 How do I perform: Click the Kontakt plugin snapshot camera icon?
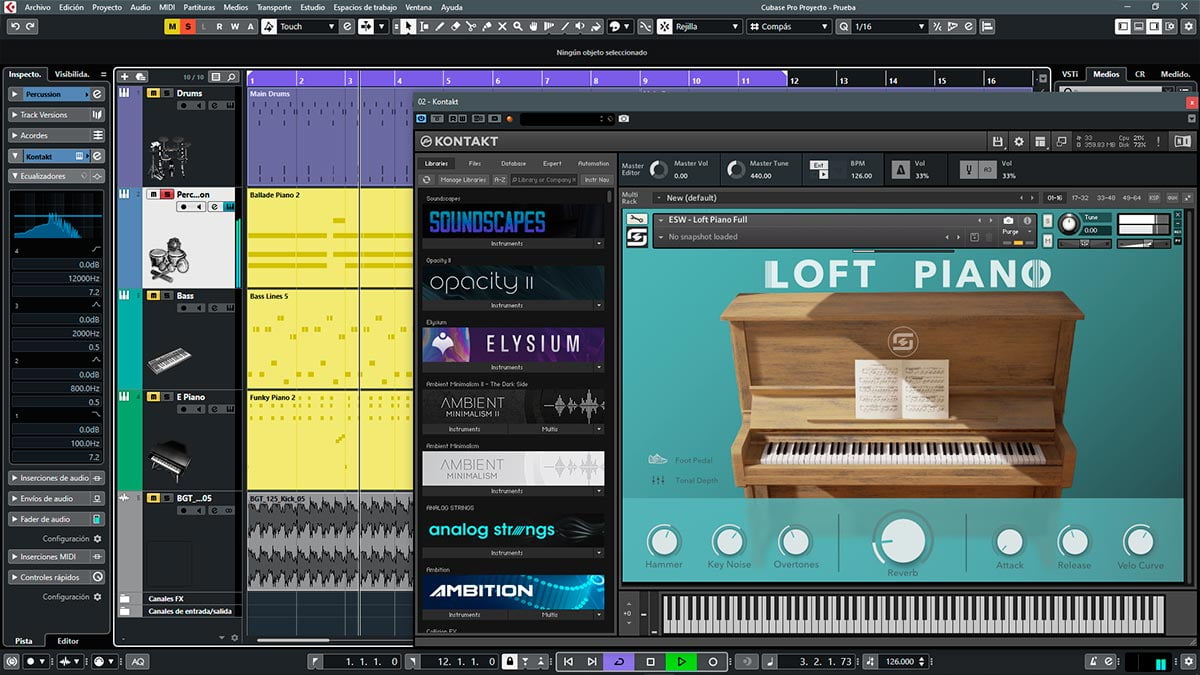(x=624, y=119)
